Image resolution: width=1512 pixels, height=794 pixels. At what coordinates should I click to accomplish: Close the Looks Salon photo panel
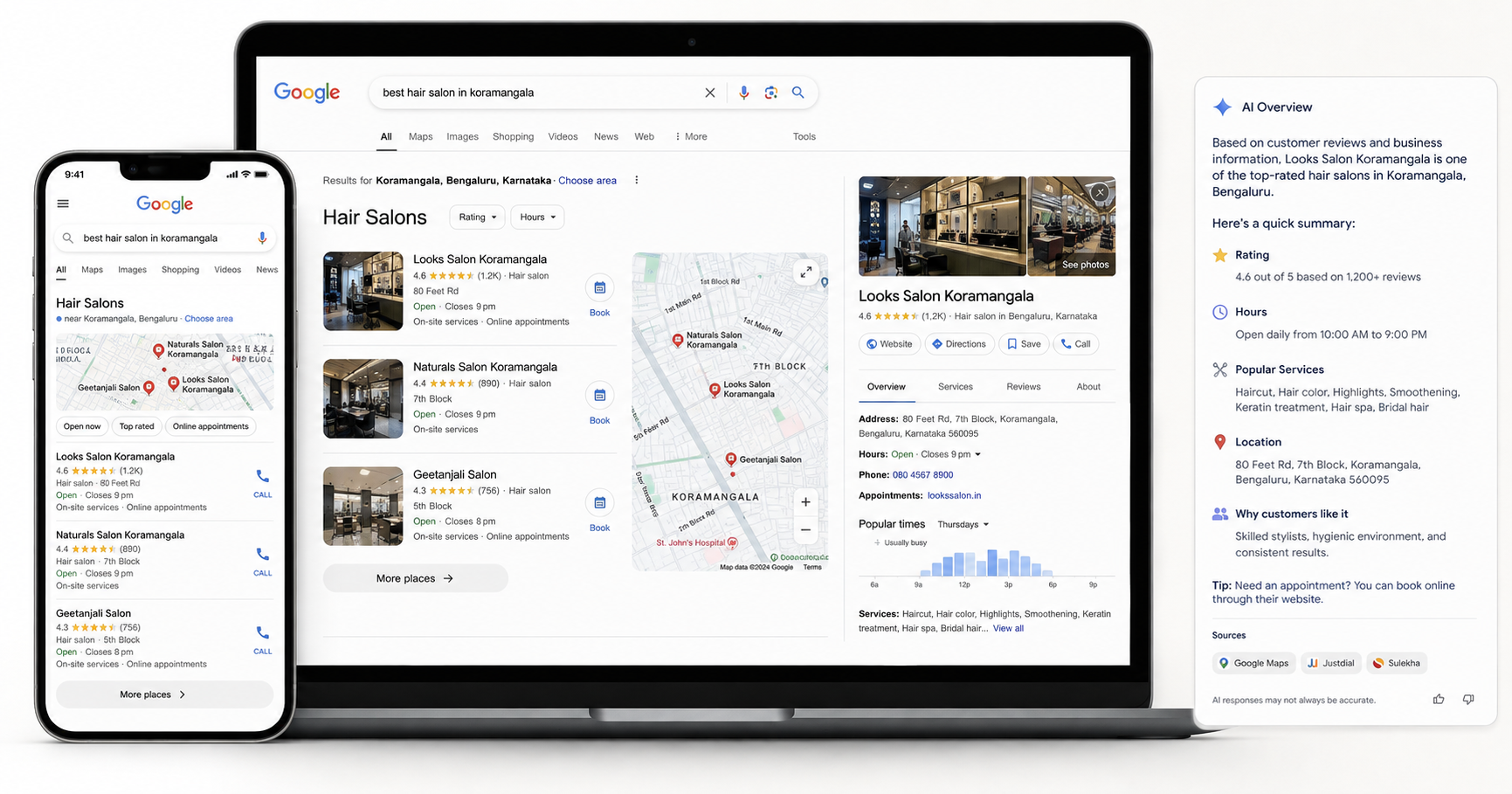pyautogui.click(x=1101, y=192)
